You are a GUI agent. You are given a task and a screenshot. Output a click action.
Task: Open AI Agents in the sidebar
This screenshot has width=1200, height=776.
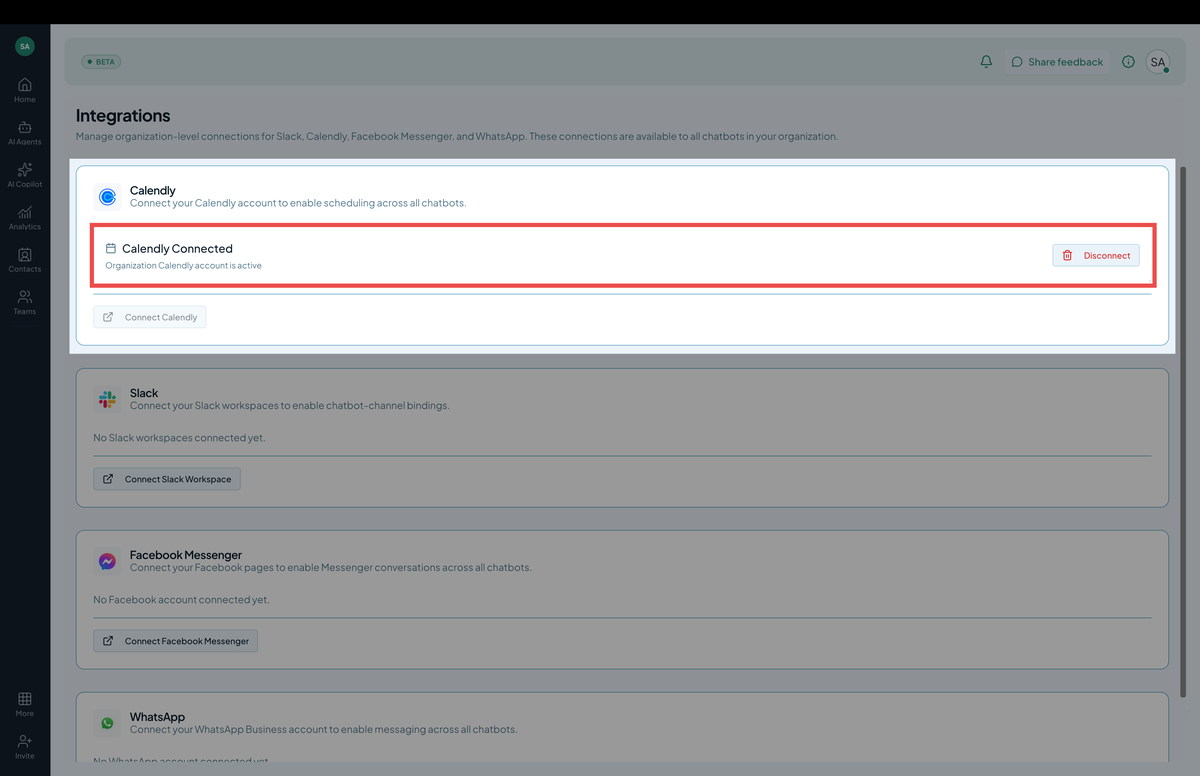tap(25, 133)
